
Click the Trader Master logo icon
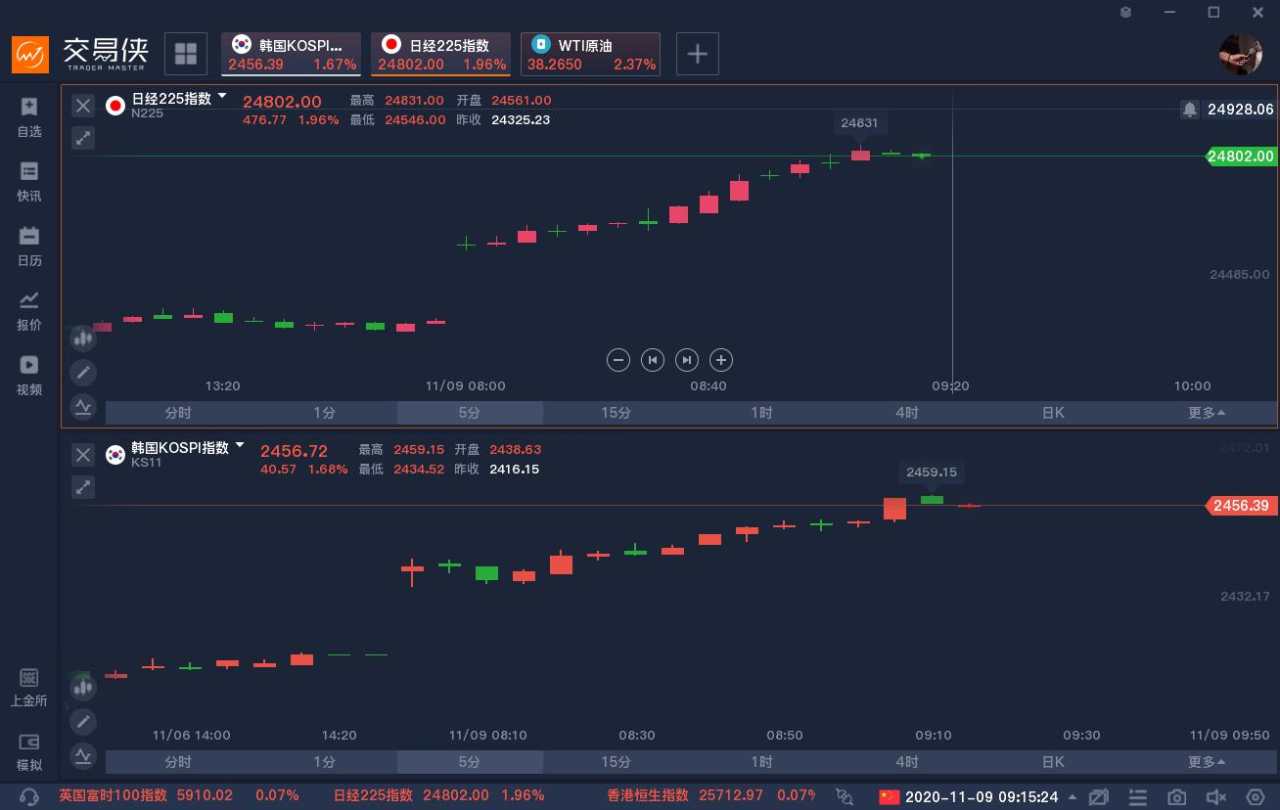[30, 54]
